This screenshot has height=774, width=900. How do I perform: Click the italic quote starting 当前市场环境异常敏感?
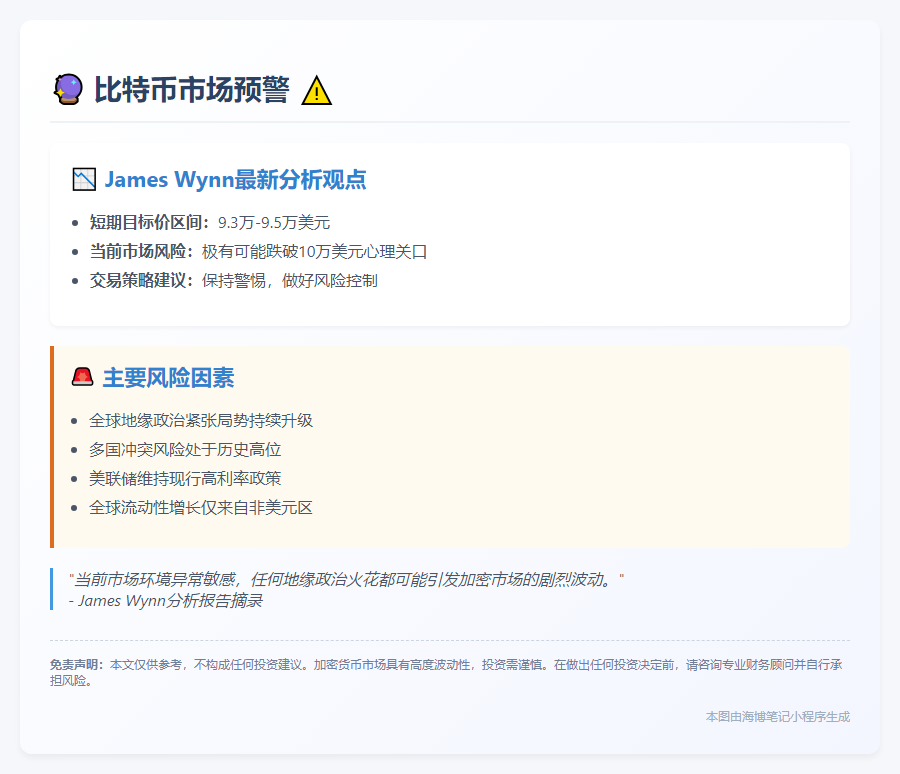[x=346, y=579]
